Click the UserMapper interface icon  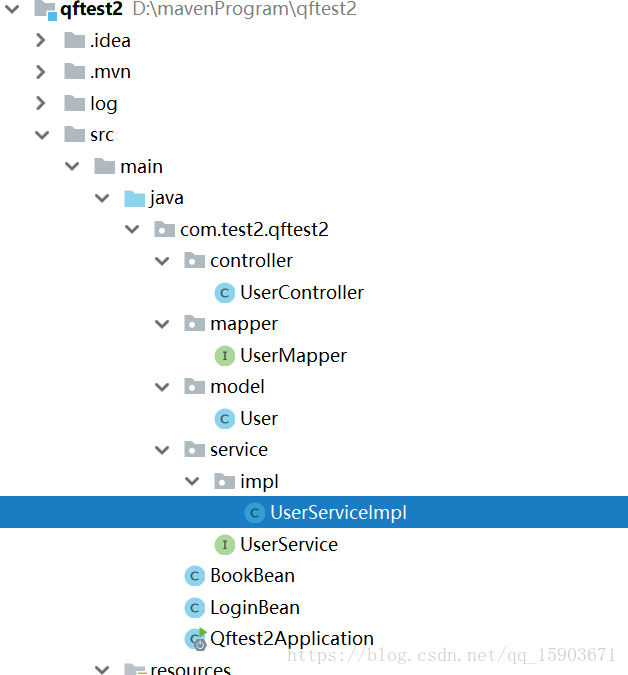pos(225,356)
